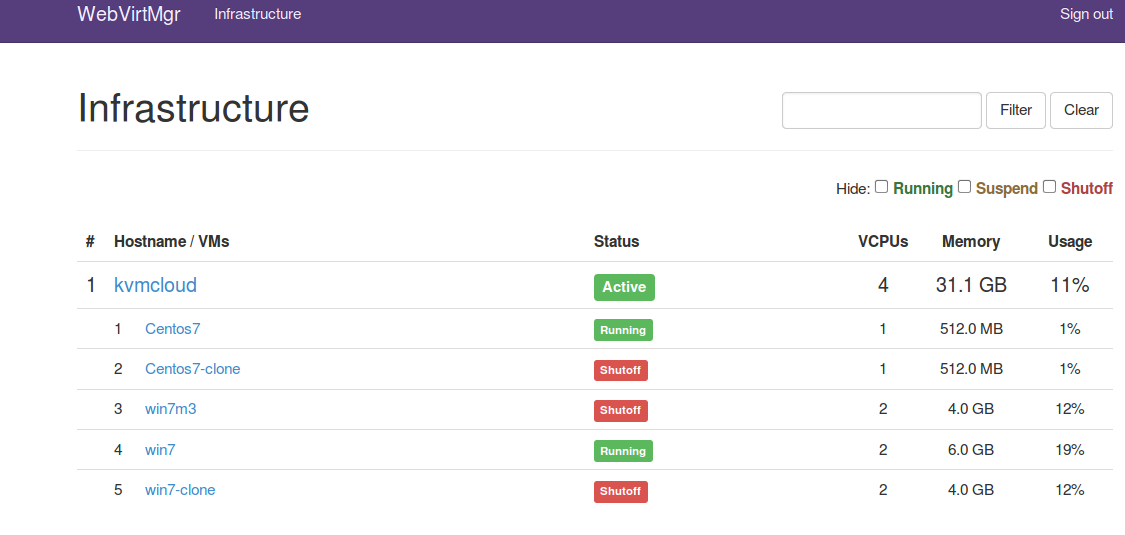1125x535 pixels.
Task: Click the Filter button
Action: [x=1016, y=110]
